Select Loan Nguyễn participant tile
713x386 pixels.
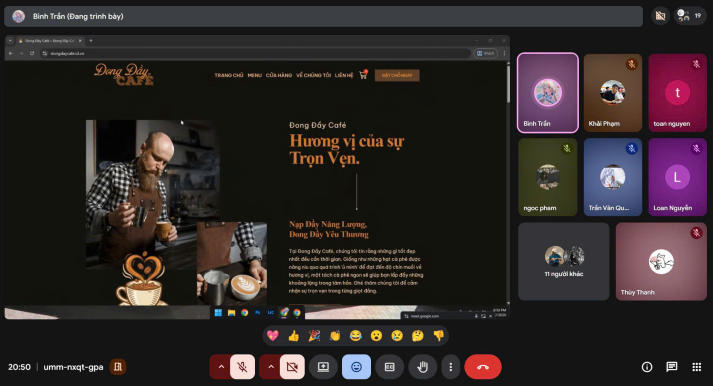[678, 177]
